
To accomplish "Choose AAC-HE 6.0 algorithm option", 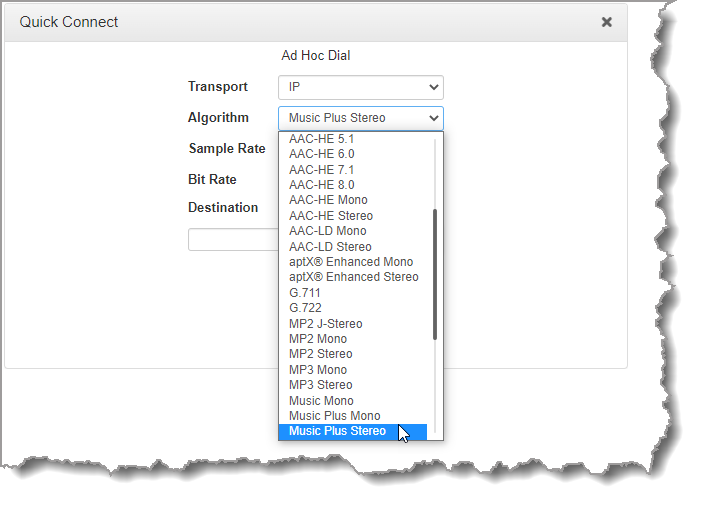I will 322,154.
